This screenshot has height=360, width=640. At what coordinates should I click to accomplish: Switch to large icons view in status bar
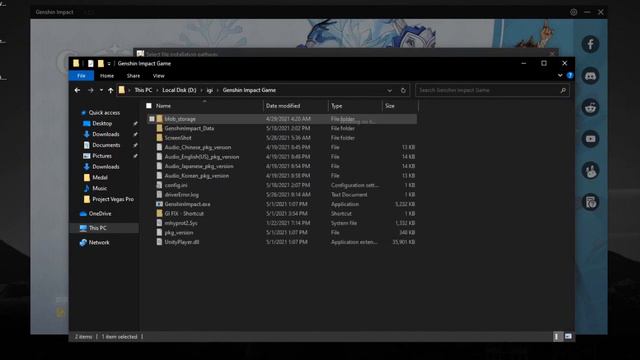[568, 336]
